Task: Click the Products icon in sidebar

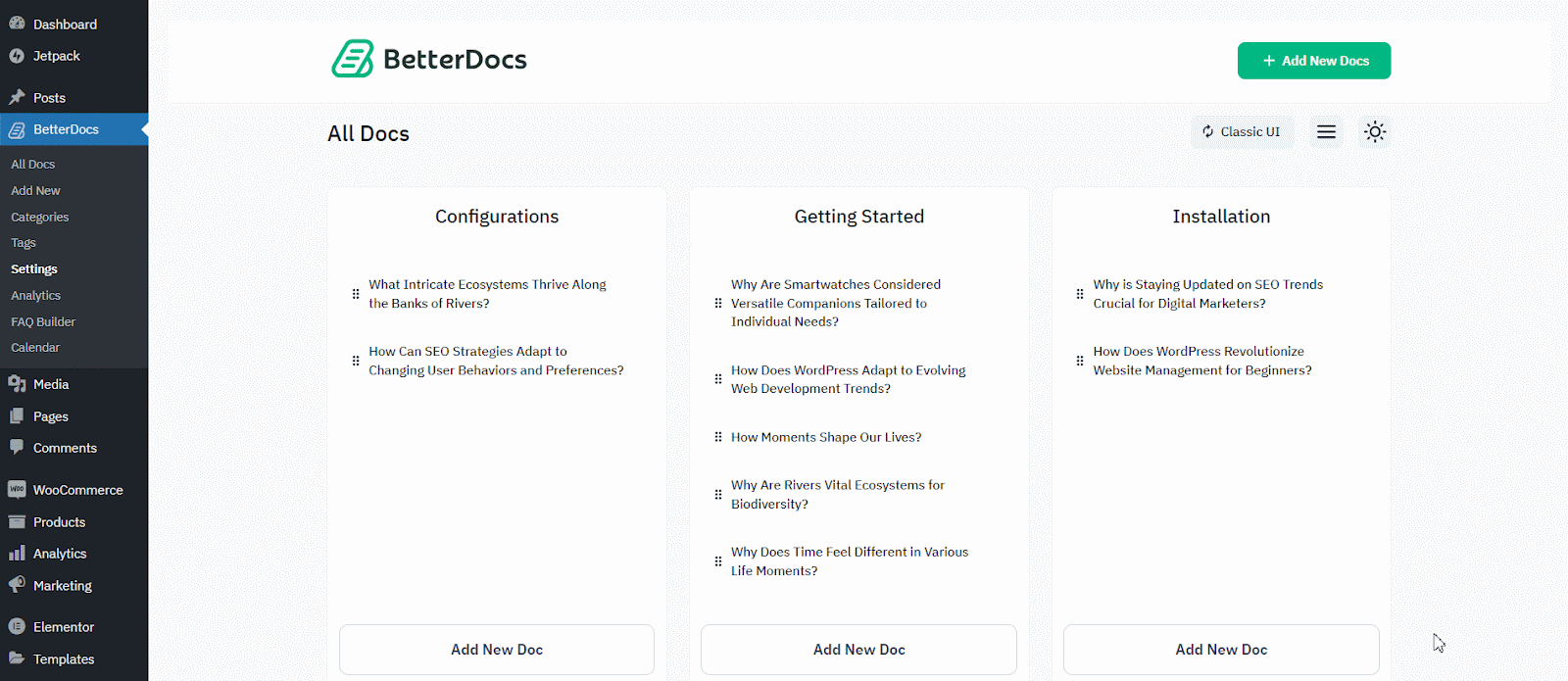Action: 17,522
